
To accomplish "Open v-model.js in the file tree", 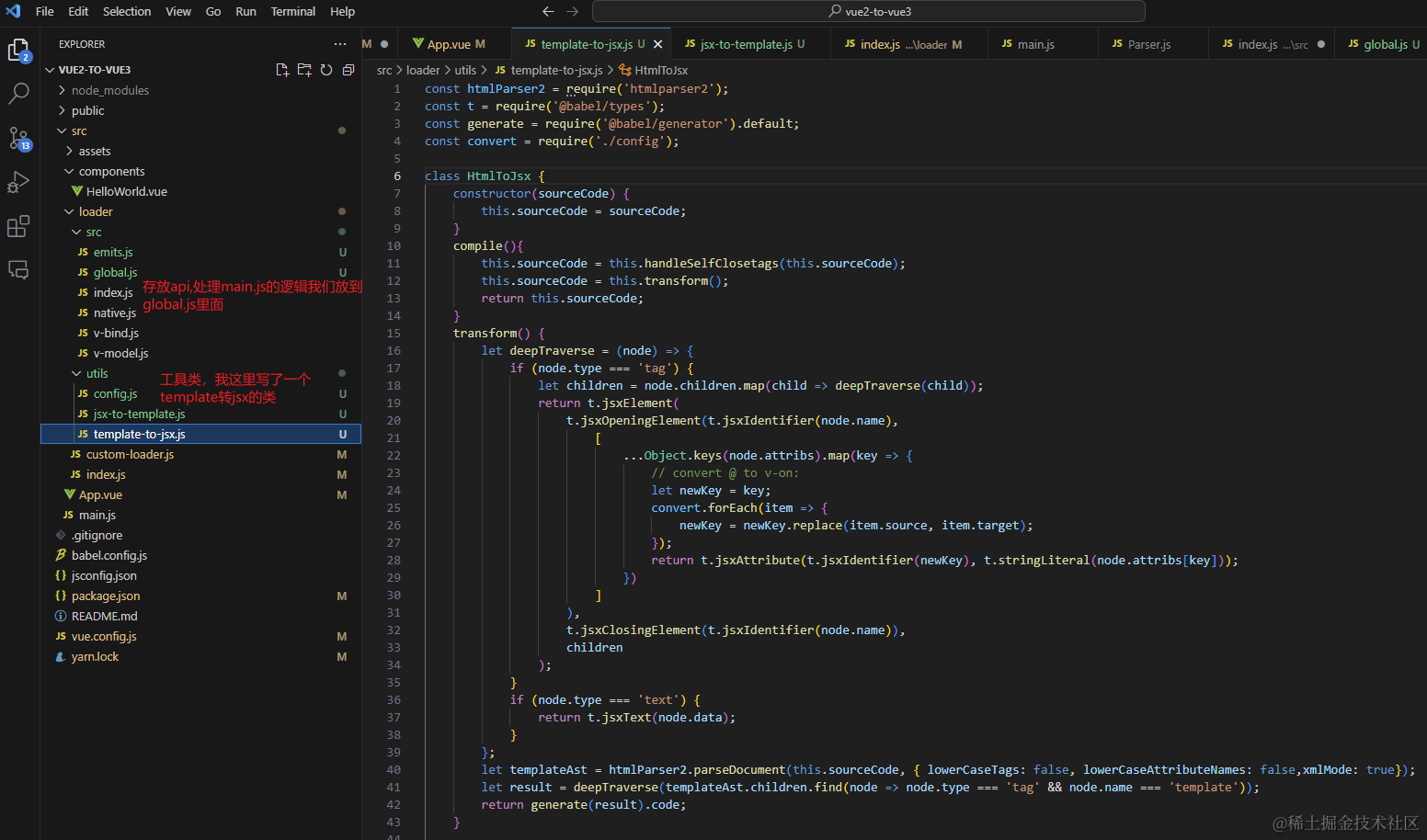I will click(200, 353).
